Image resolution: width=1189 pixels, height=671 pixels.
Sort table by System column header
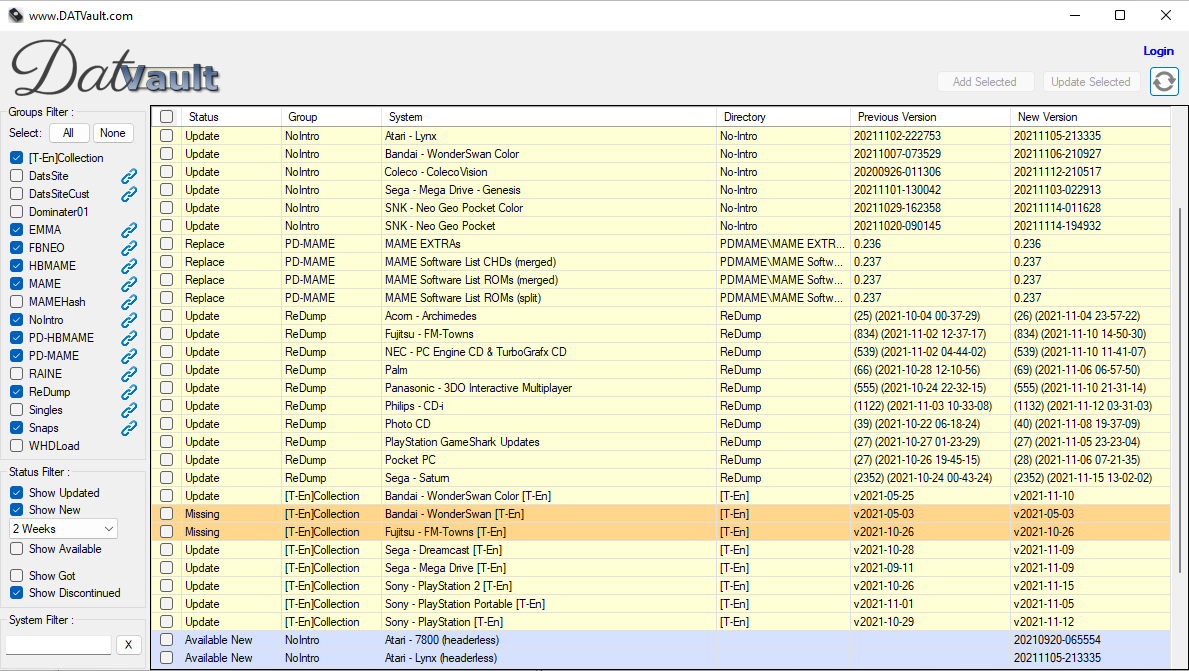coord(548,117)
